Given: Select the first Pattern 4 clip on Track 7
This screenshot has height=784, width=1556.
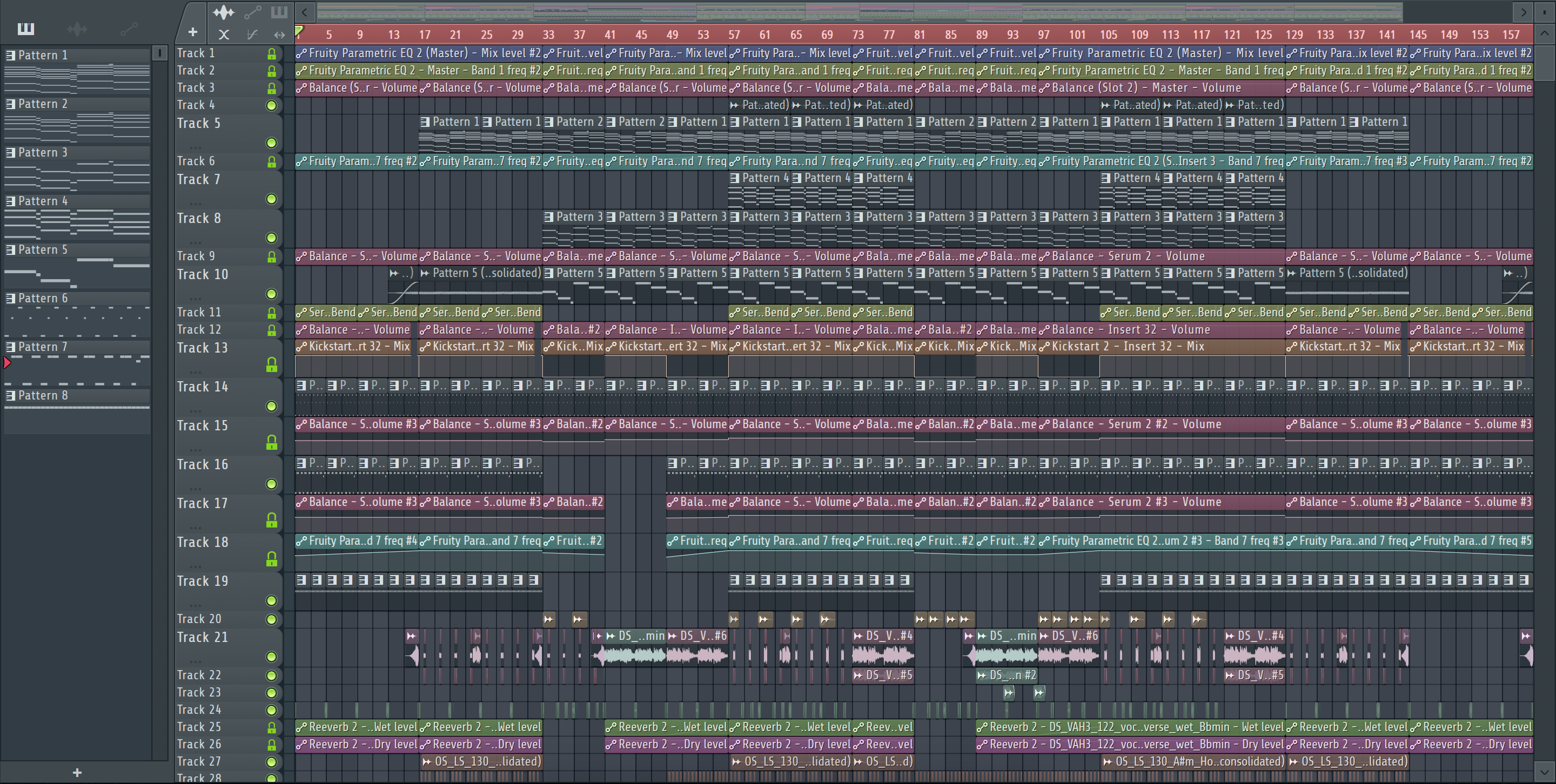Looking at the screenshot, I should pos(759,189).
